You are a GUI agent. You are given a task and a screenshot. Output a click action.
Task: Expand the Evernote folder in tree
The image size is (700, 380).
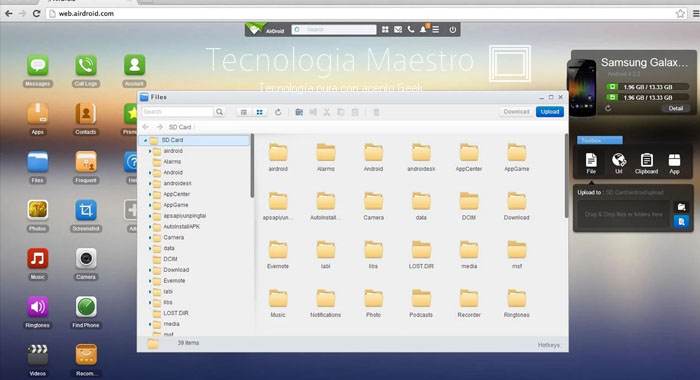150,281
